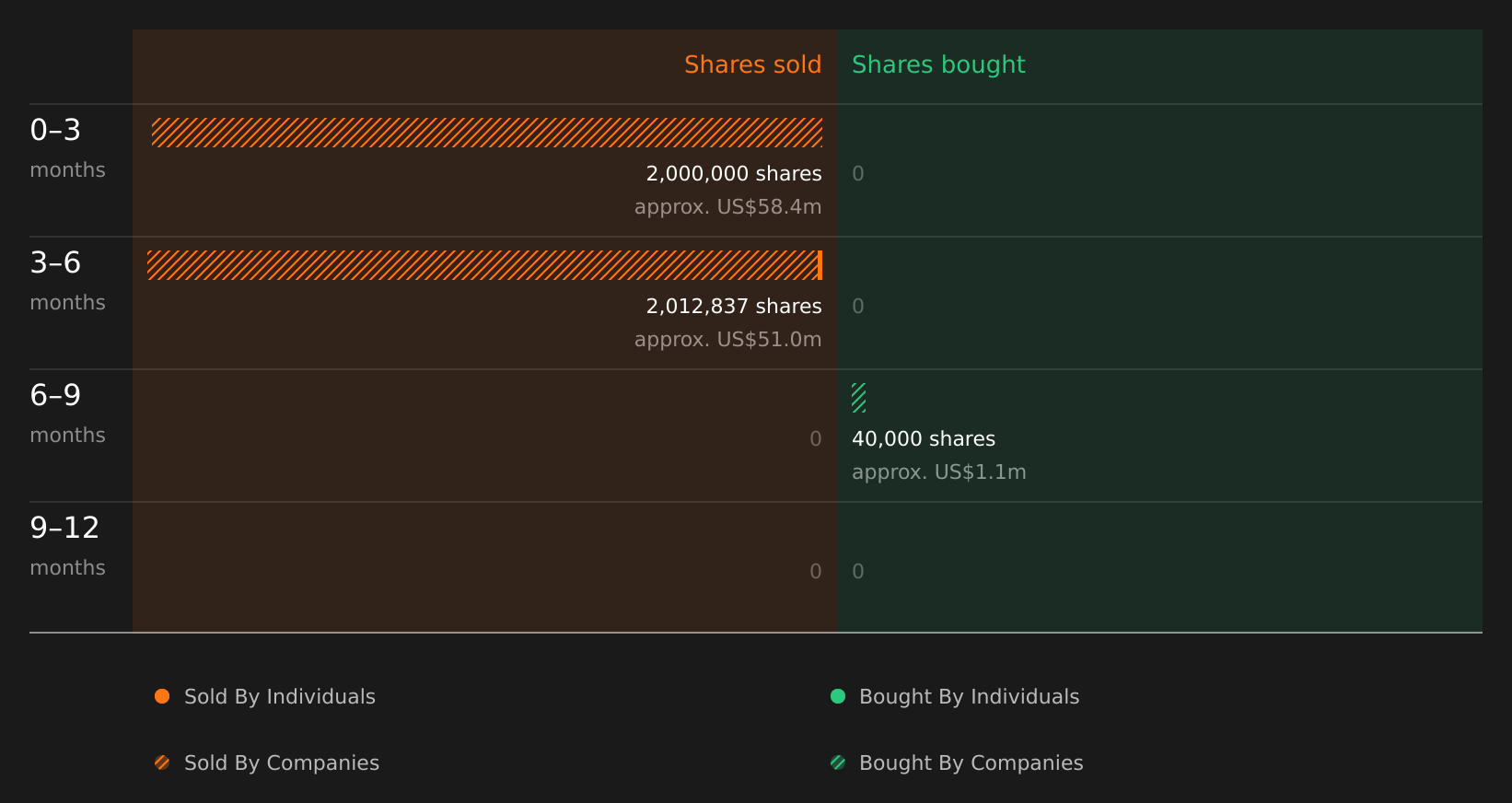Screen dimensions: 1512x803
Task: Click the solid orange sliver ending the 3–6 bar
Action: coord(820,265)
